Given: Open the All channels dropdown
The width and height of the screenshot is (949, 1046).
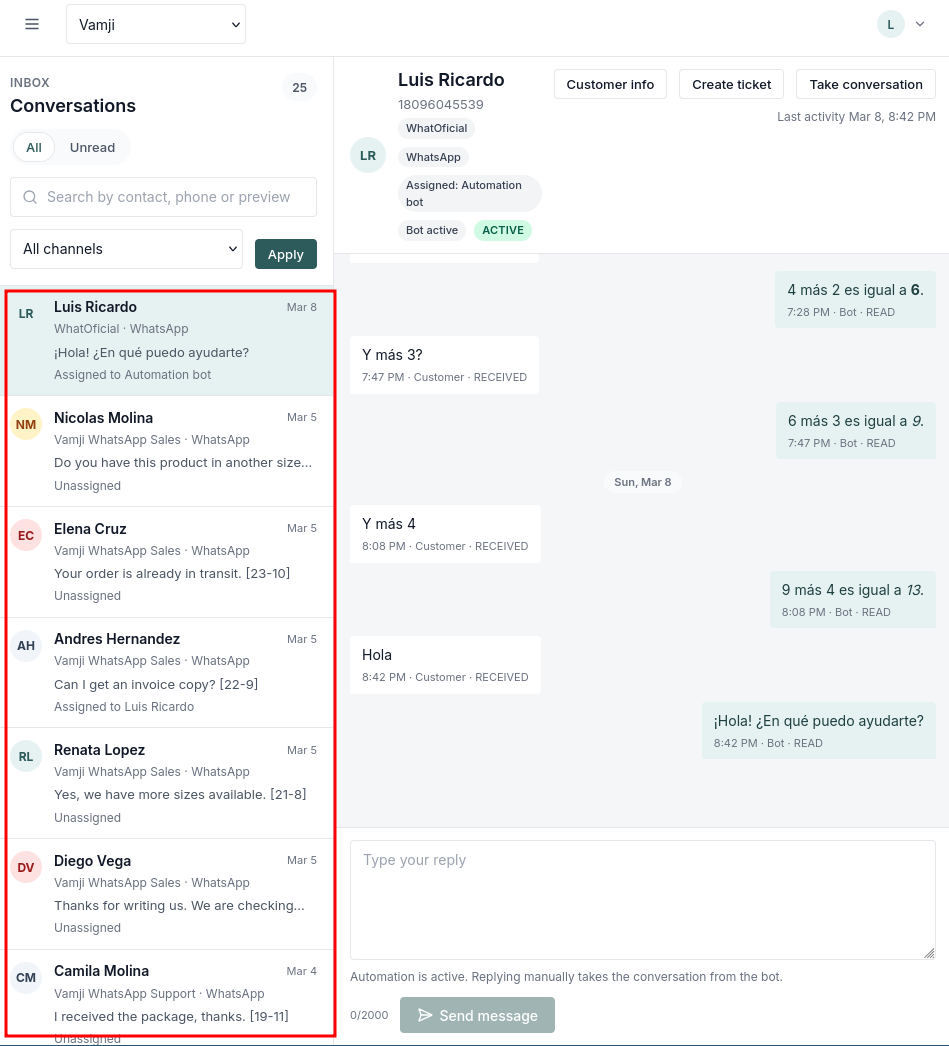Looking at the screenshot, I should [x=126, y=249].
